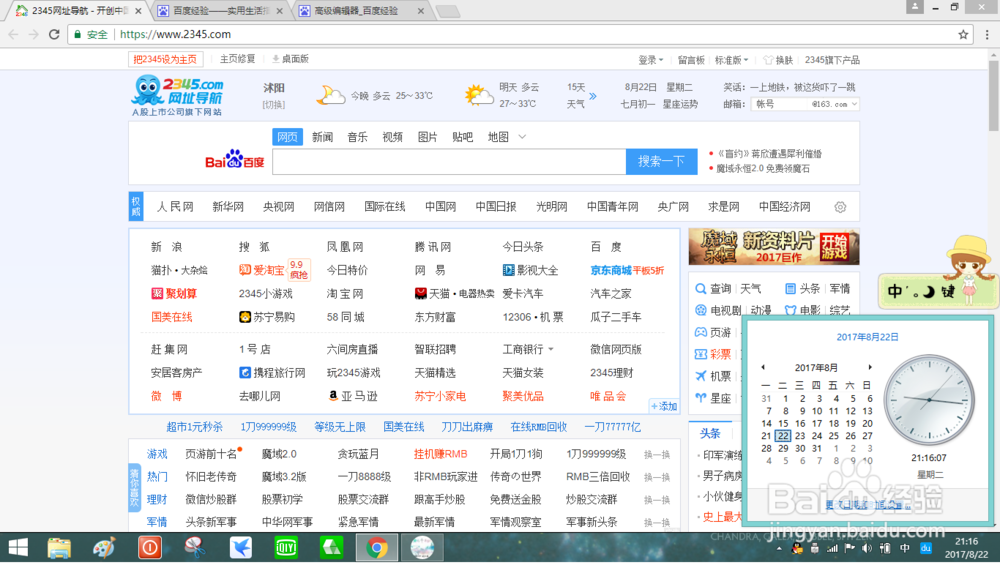Click the +添加 link
This screenshot has height=565, width=1000.
pyautogui.click(x=664, y=406)
